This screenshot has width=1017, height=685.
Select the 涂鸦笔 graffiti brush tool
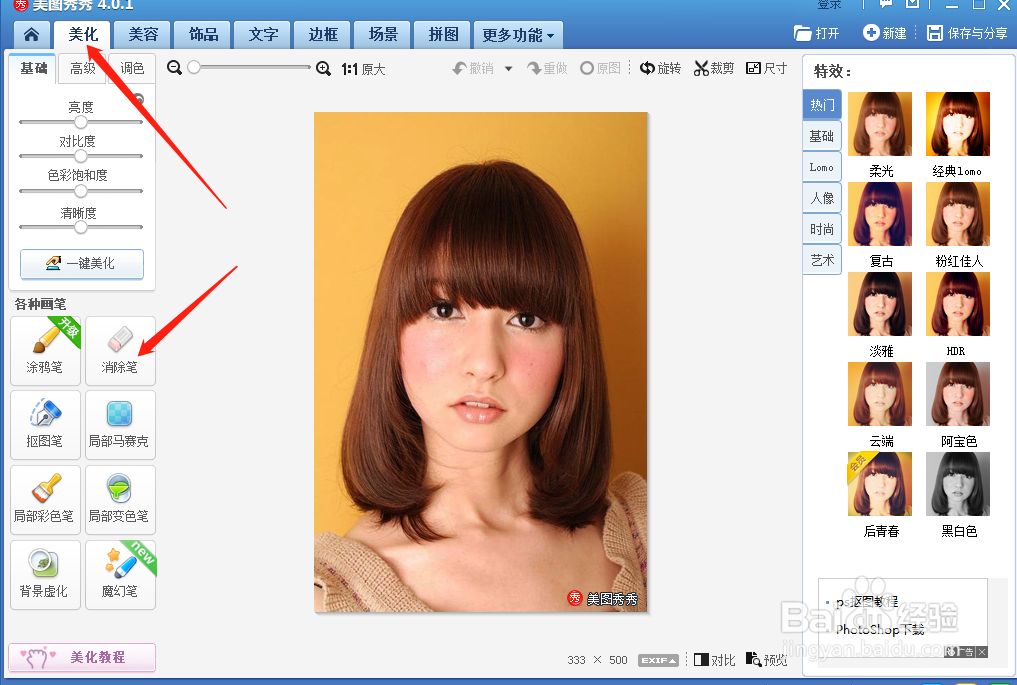click(x=45, y=351)
